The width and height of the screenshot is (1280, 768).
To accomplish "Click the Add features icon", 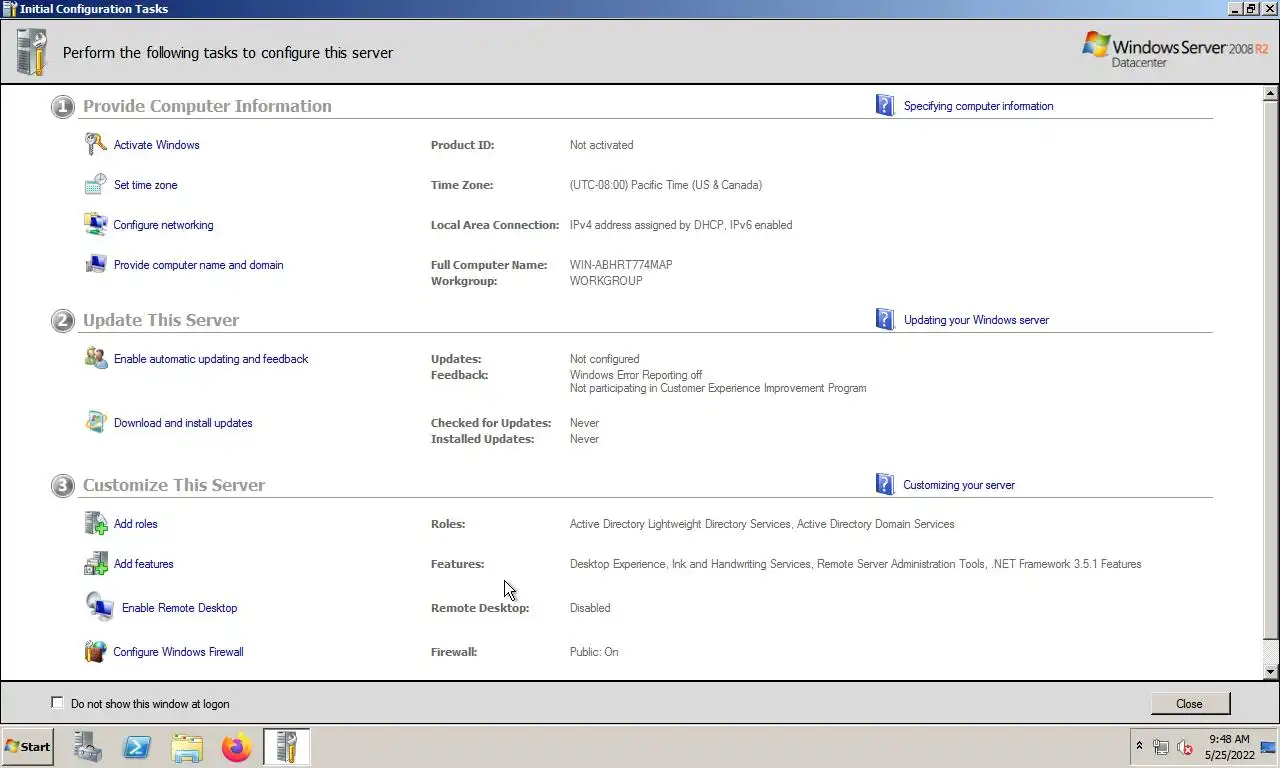I will 95,563.
